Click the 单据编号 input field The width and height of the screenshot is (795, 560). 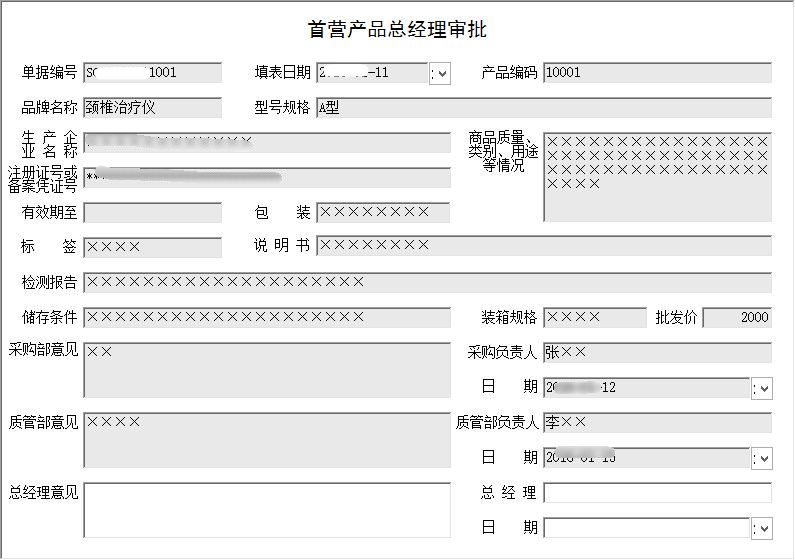153,72
